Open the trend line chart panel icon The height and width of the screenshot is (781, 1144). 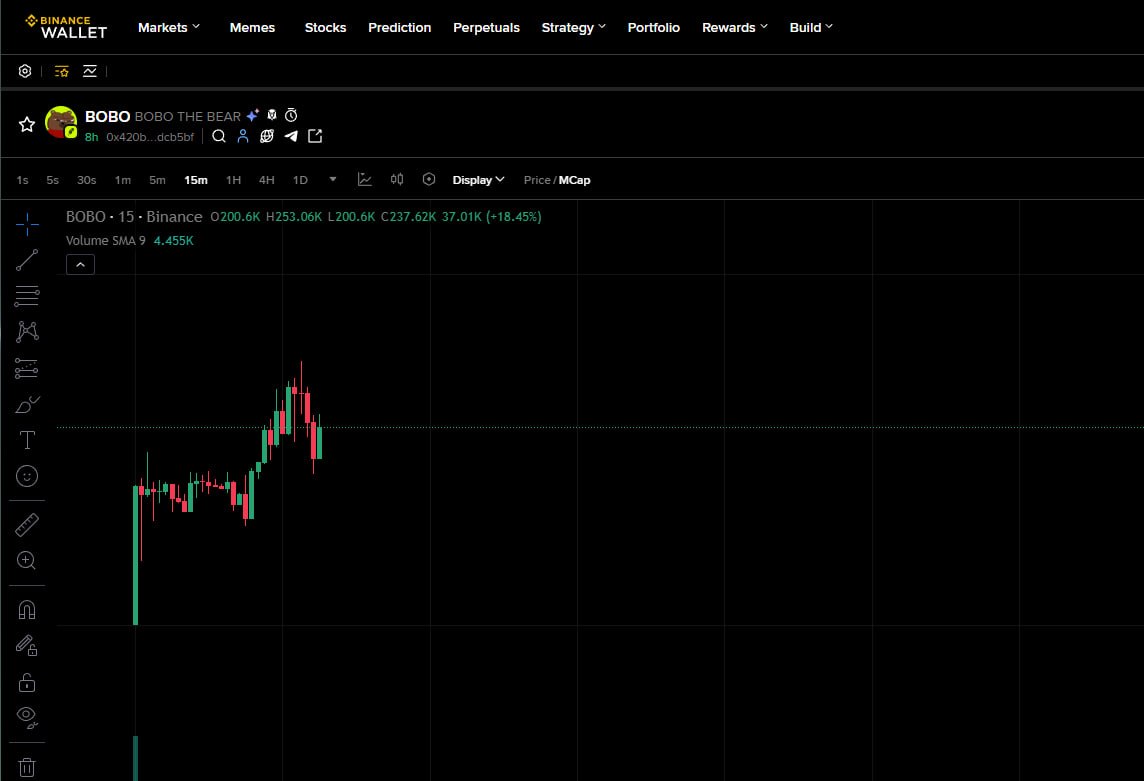pyautogui.click(x=90, y=71)
